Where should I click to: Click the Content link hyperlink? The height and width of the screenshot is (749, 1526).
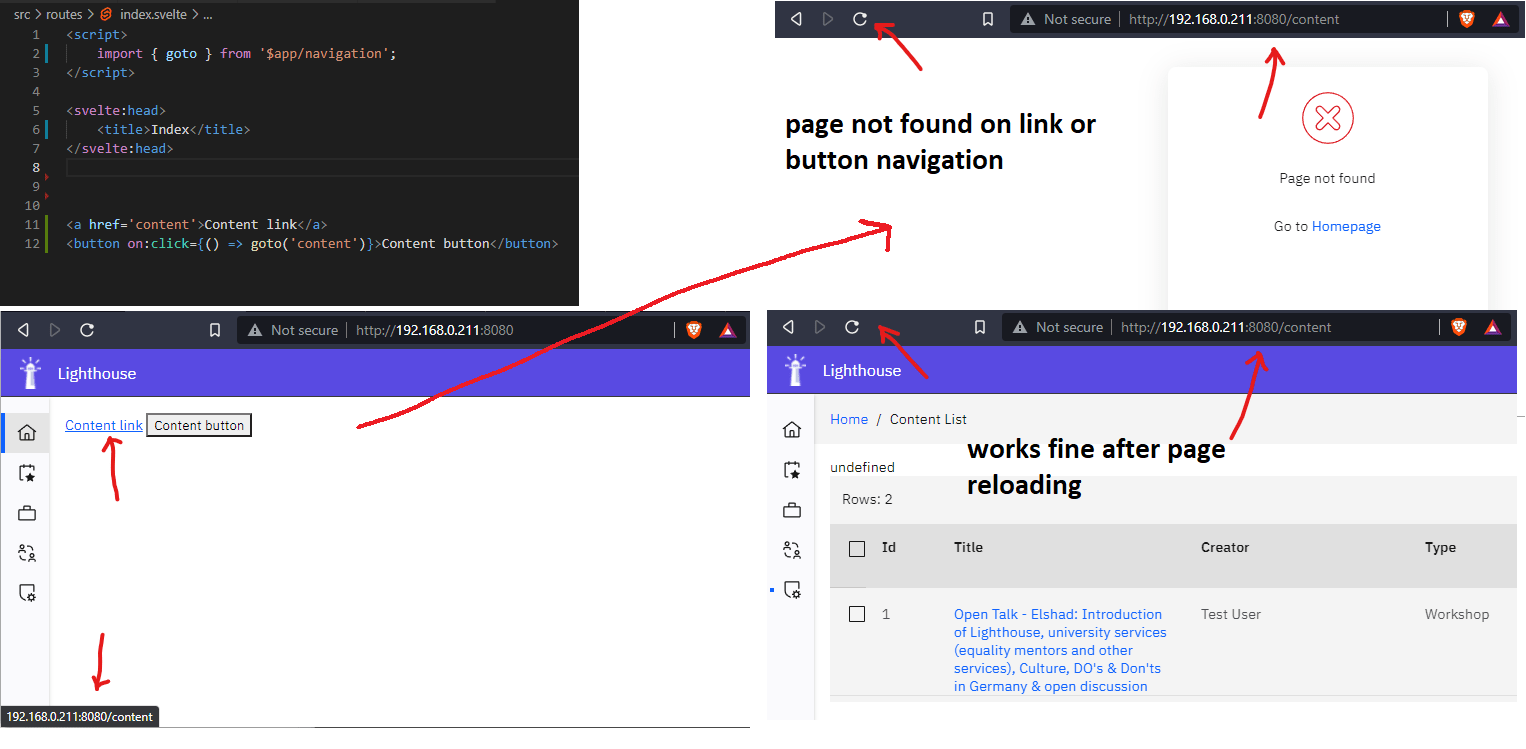[x=104, y=425]
